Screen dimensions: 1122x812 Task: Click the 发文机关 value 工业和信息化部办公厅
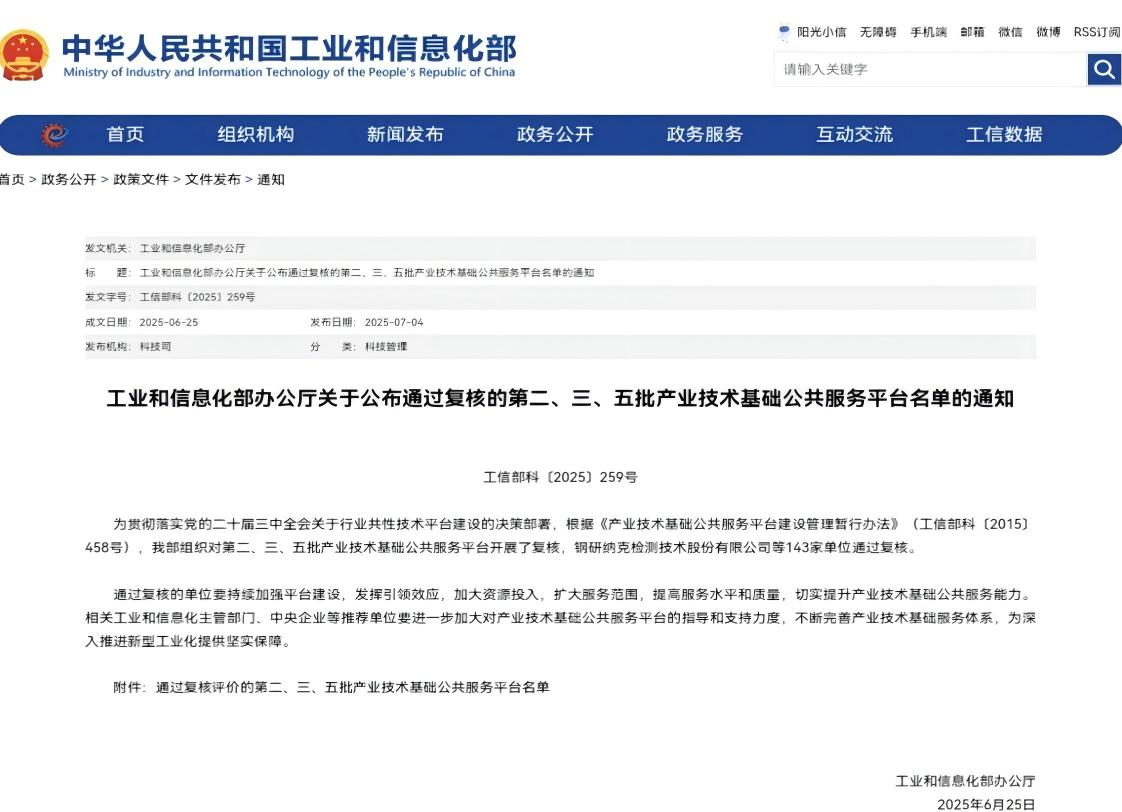[x=192, y=248]
